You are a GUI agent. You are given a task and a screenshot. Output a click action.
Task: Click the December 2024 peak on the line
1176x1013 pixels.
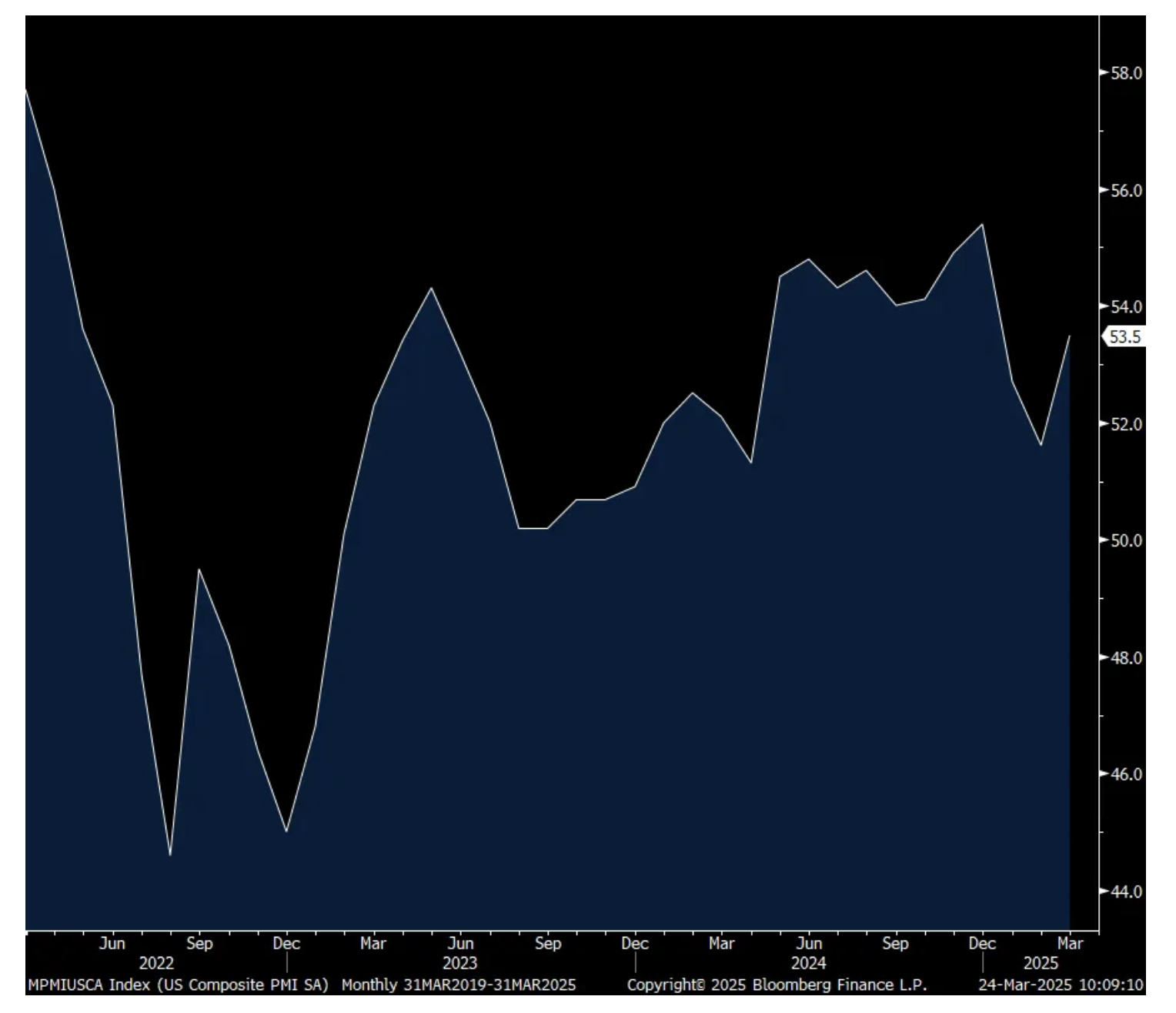tap(982, 225)
